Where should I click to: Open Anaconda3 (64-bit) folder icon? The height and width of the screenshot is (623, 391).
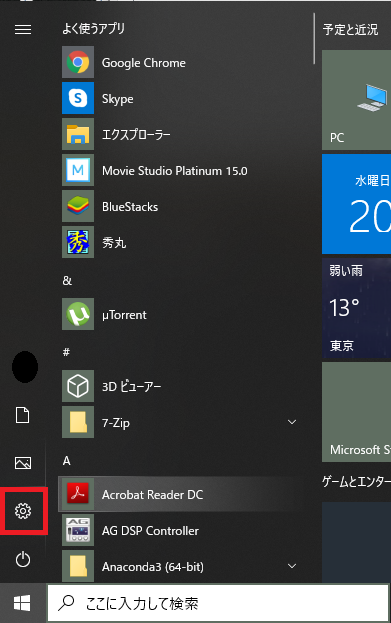(x=78, y=566)
